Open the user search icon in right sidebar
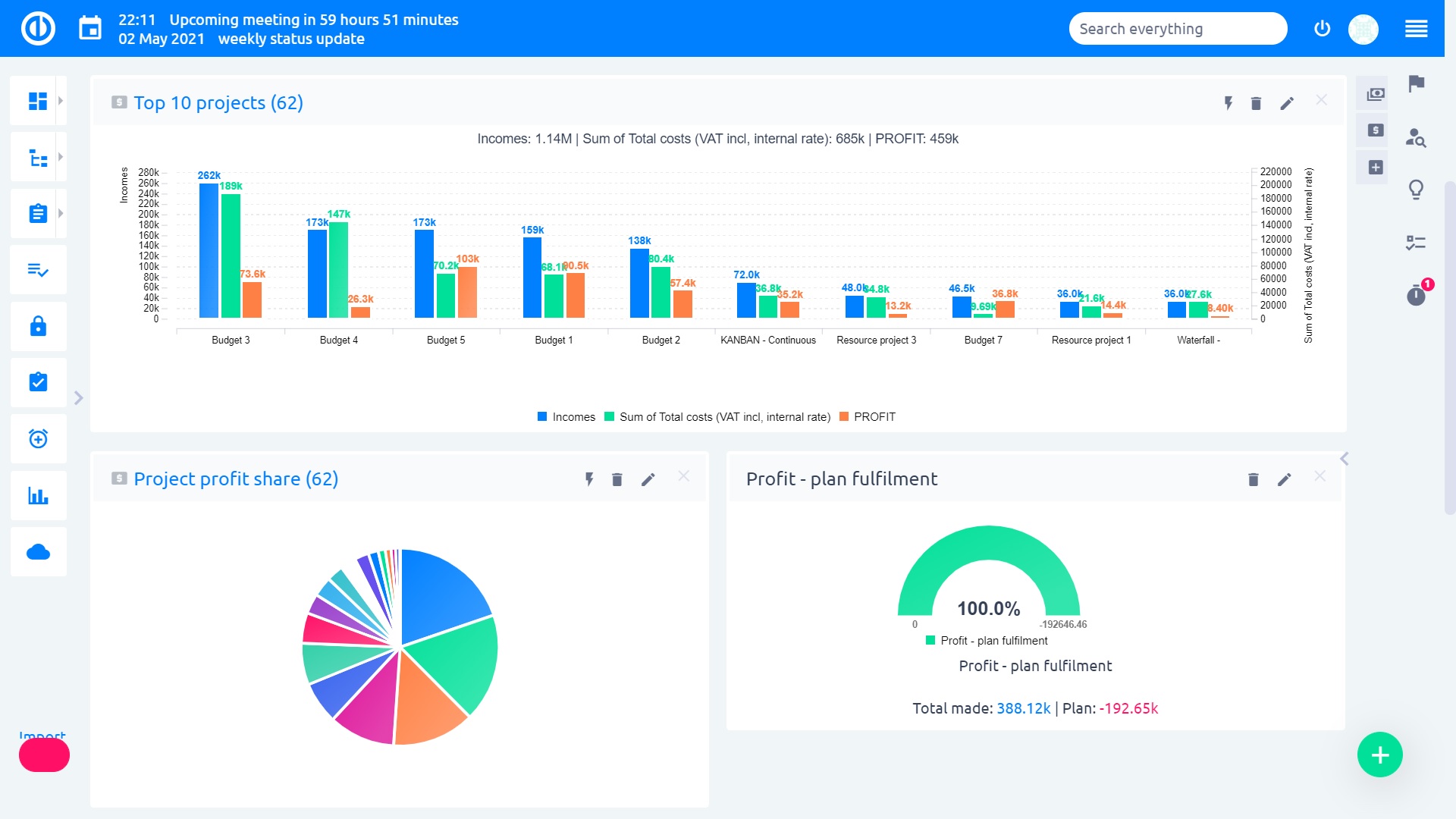Screen dimensions: 1456x819 (1416, 137)
